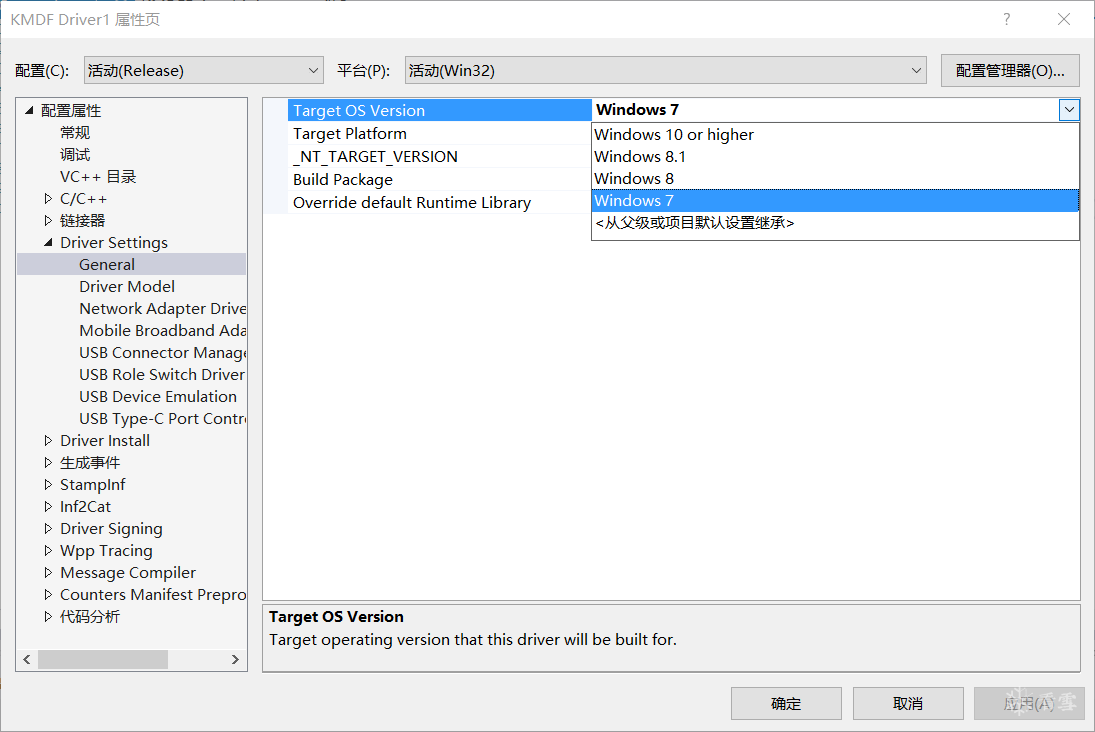Select the _NT_TARGET_VERSION property row

(x=439, y=156)
